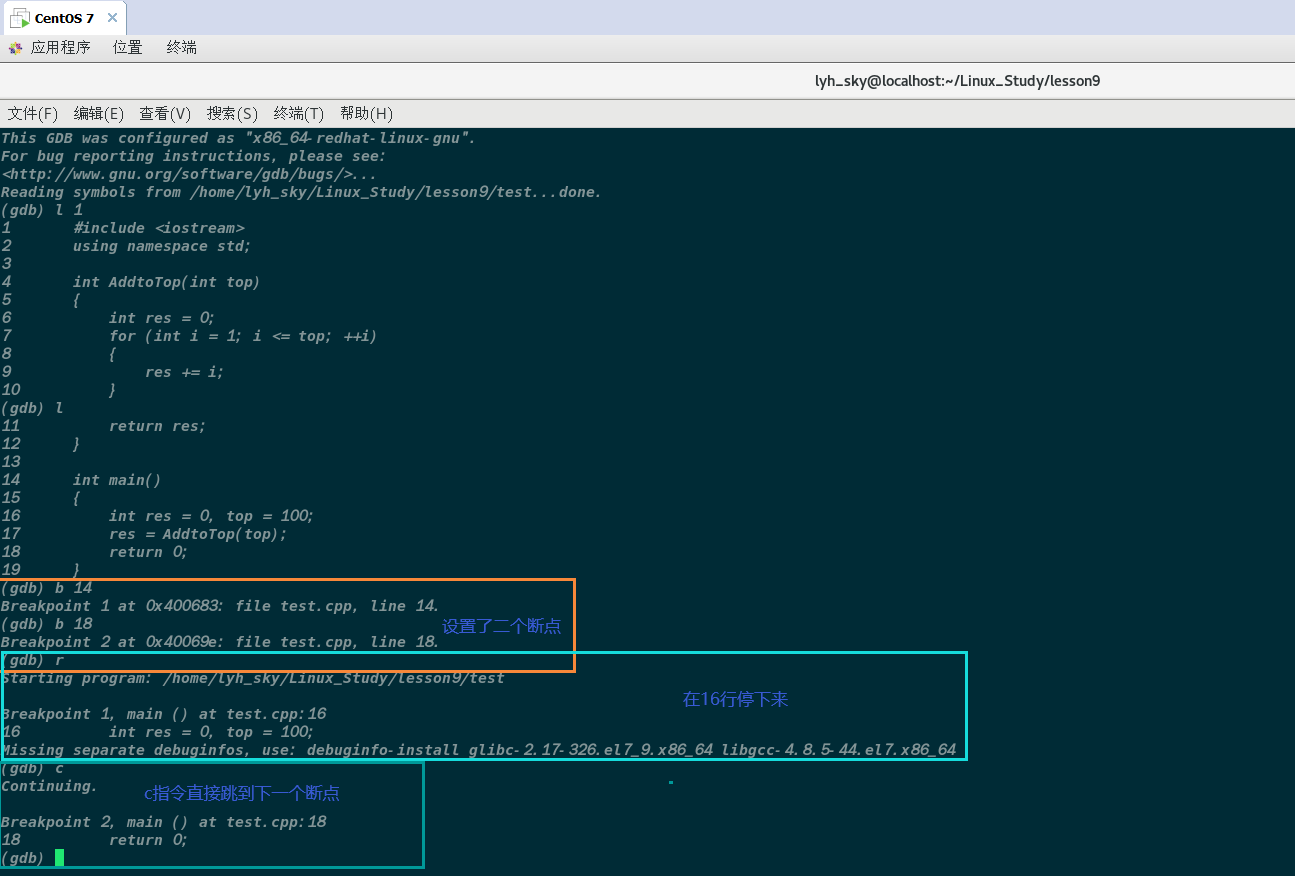Click the 'Starting program:' output line
The width and height of the screenshot is (1295, 876).
click(x=253, y=678)
